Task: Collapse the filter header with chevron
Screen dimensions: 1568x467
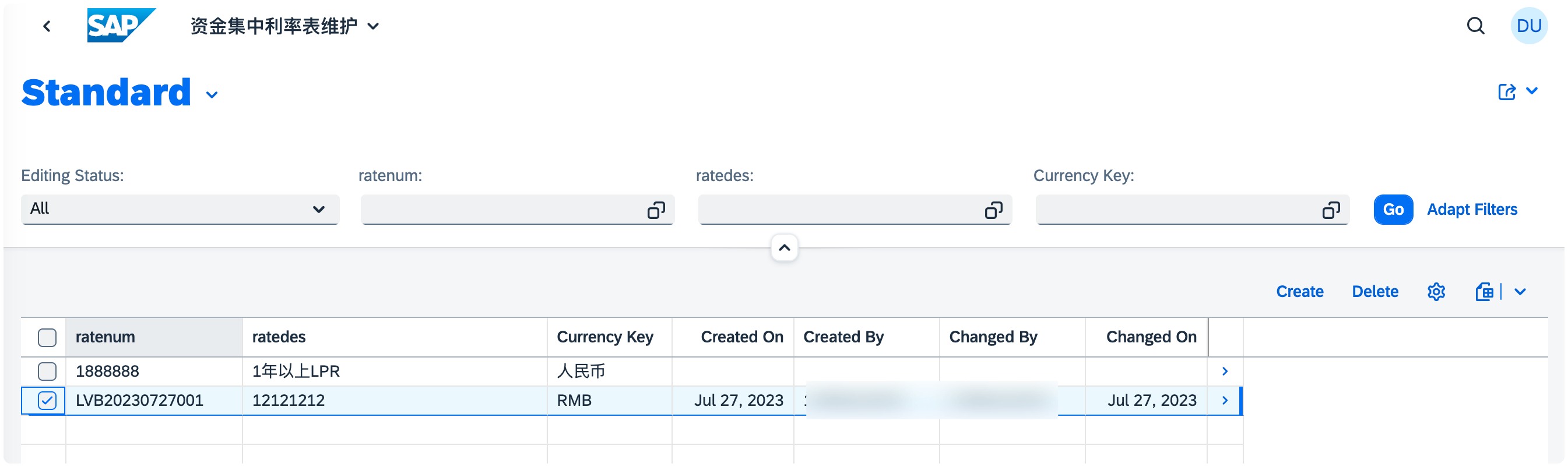Action: (x=784, y=248)
